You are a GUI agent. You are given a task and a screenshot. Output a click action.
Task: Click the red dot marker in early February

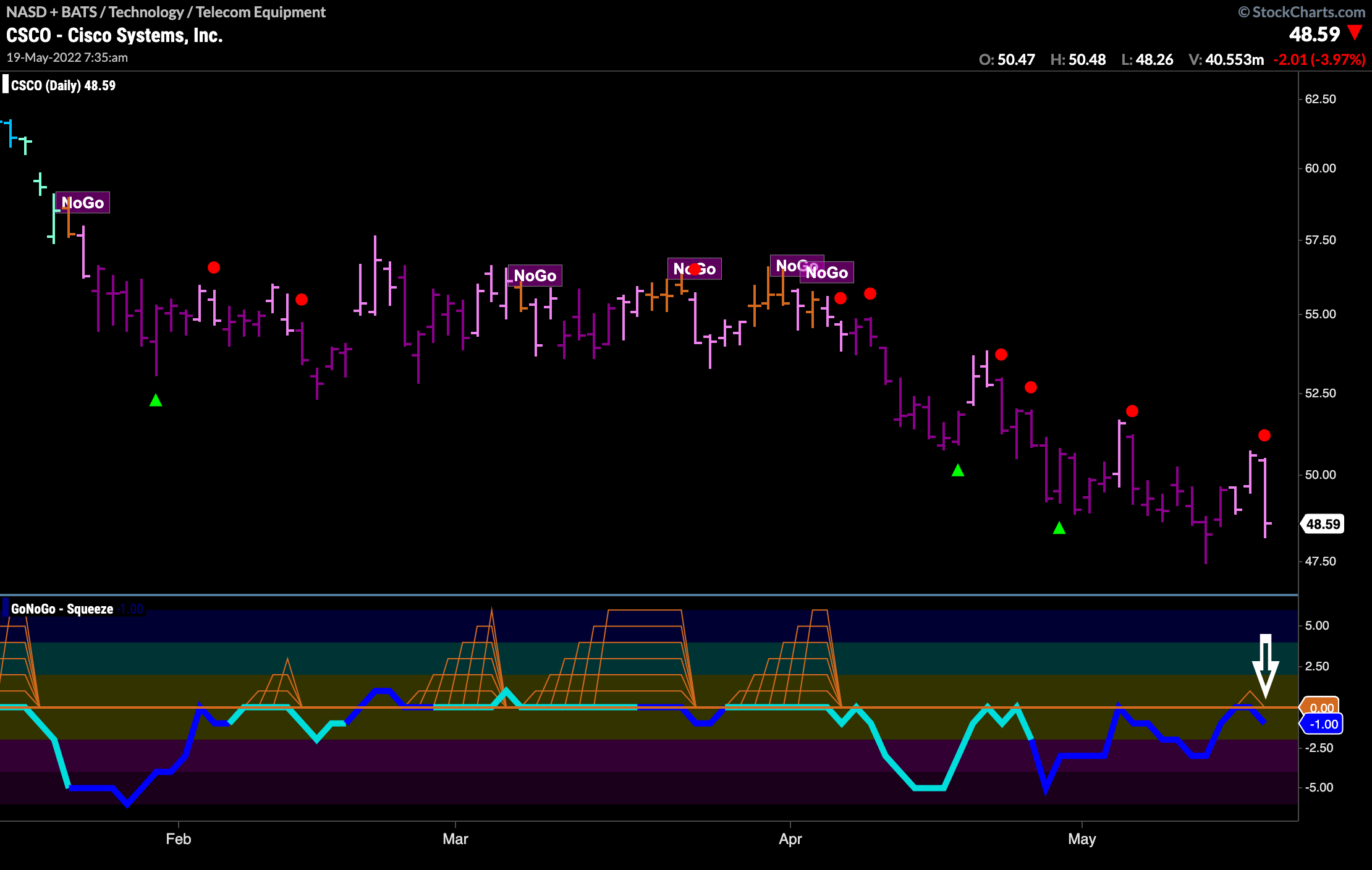point(214,268)
